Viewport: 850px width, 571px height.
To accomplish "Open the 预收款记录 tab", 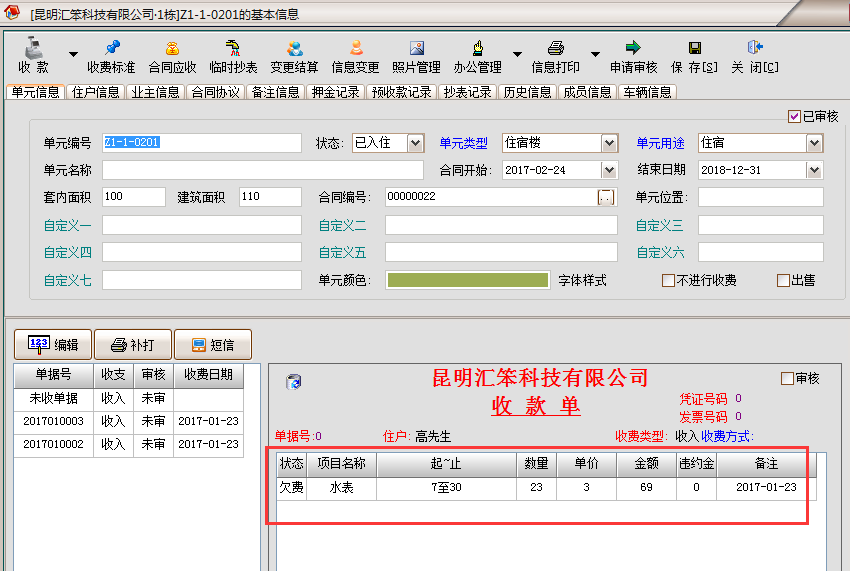I will (x=402, y=92).
